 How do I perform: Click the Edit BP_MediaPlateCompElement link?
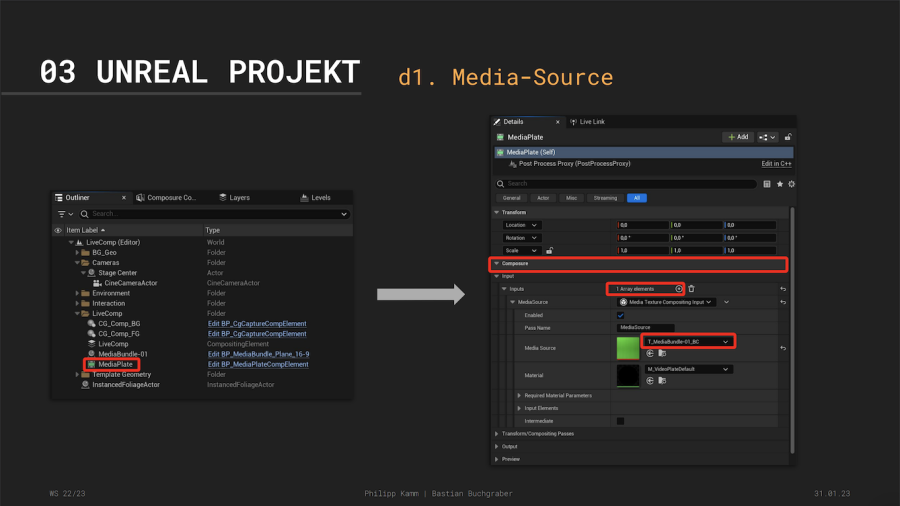click(258, 364)
